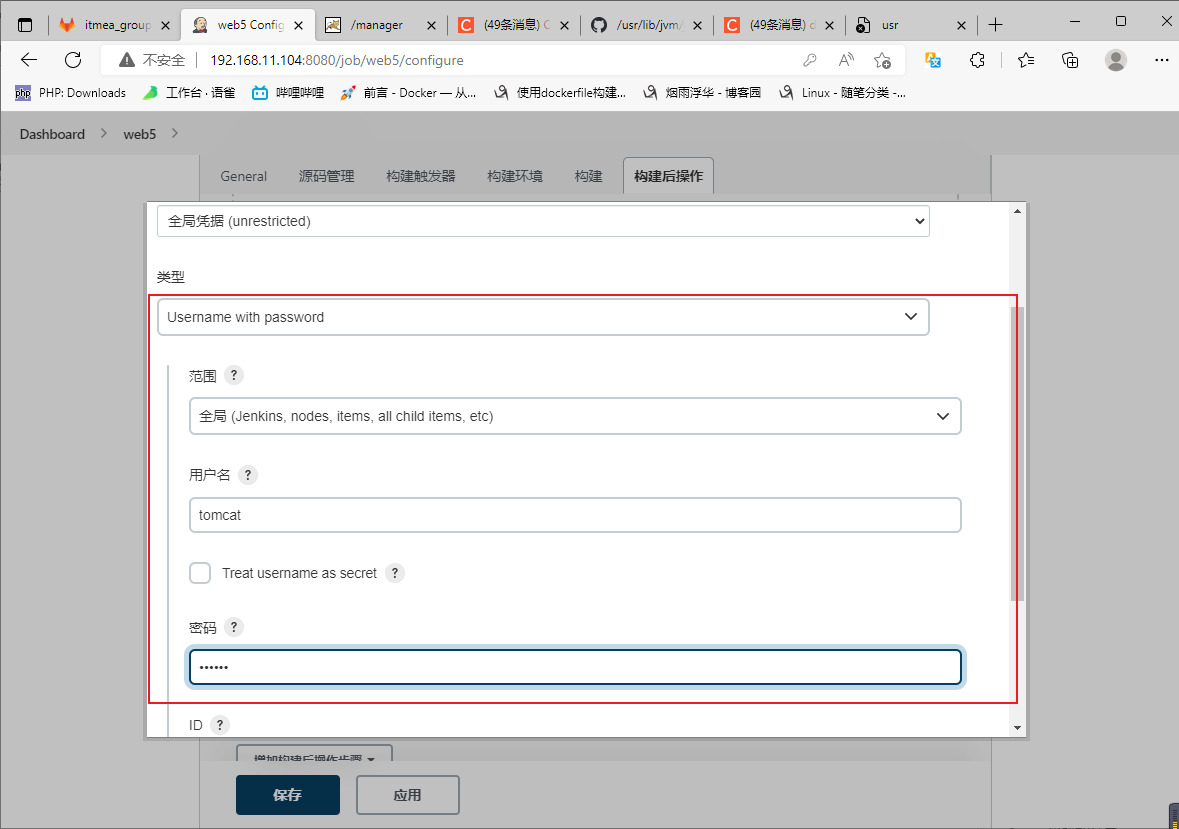Click the not-secure warning icon
Image resolution: width=1179 pixels, height=829 pixels.
(x=126, y=60)
